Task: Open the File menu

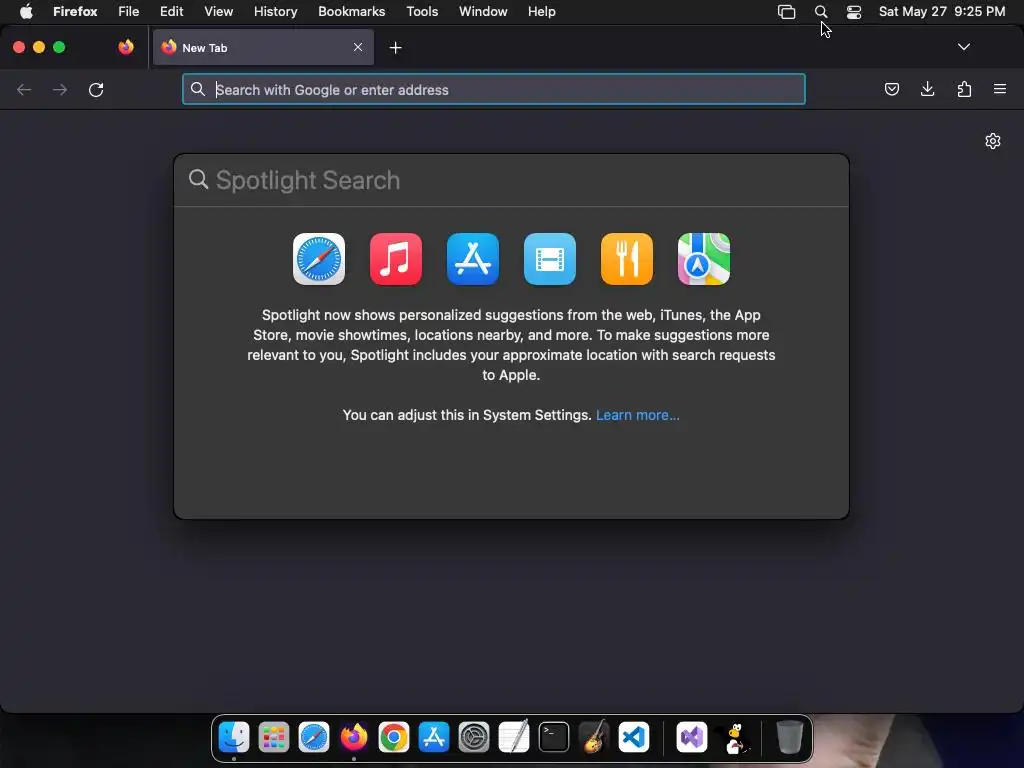Action: click(x=128, y=12)
